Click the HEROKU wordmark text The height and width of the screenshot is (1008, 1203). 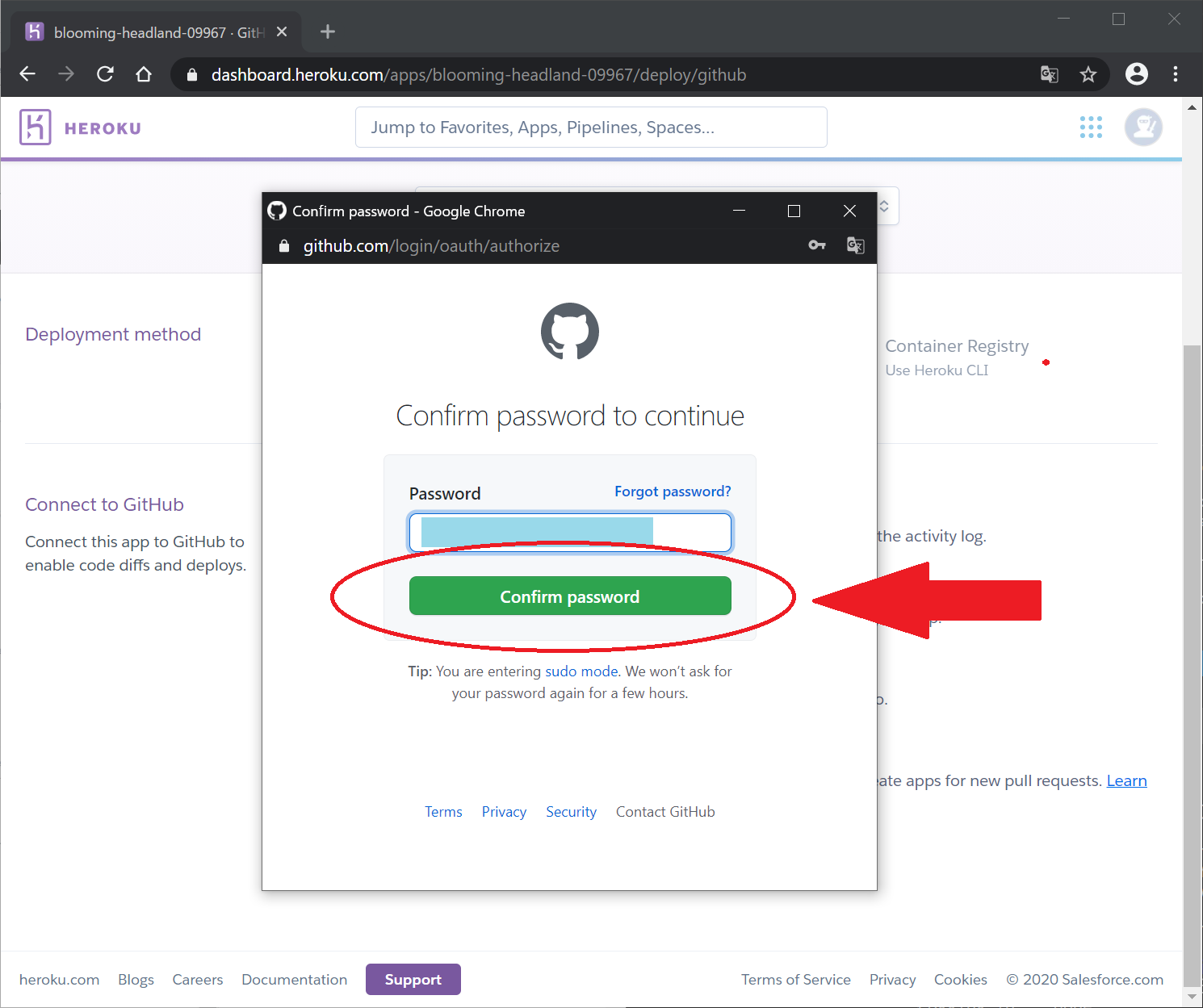[x=103, y=128]
